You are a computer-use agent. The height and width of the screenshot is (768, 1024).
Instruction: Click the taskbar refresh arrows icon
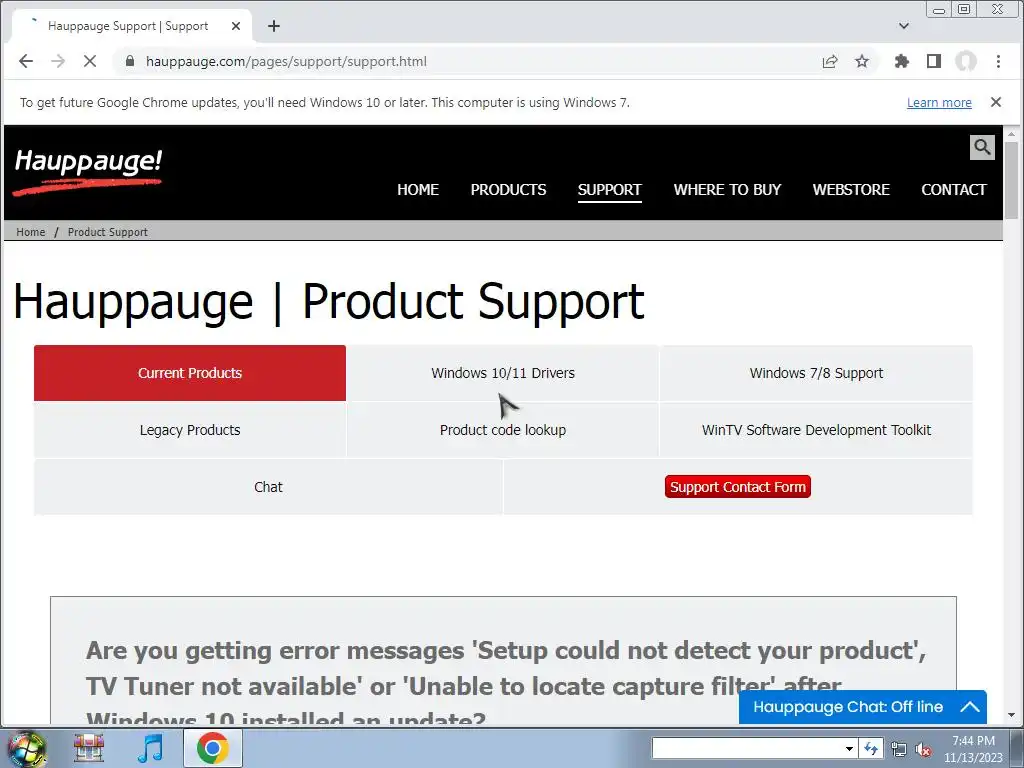pyautogui.click(x=871, y=748)
